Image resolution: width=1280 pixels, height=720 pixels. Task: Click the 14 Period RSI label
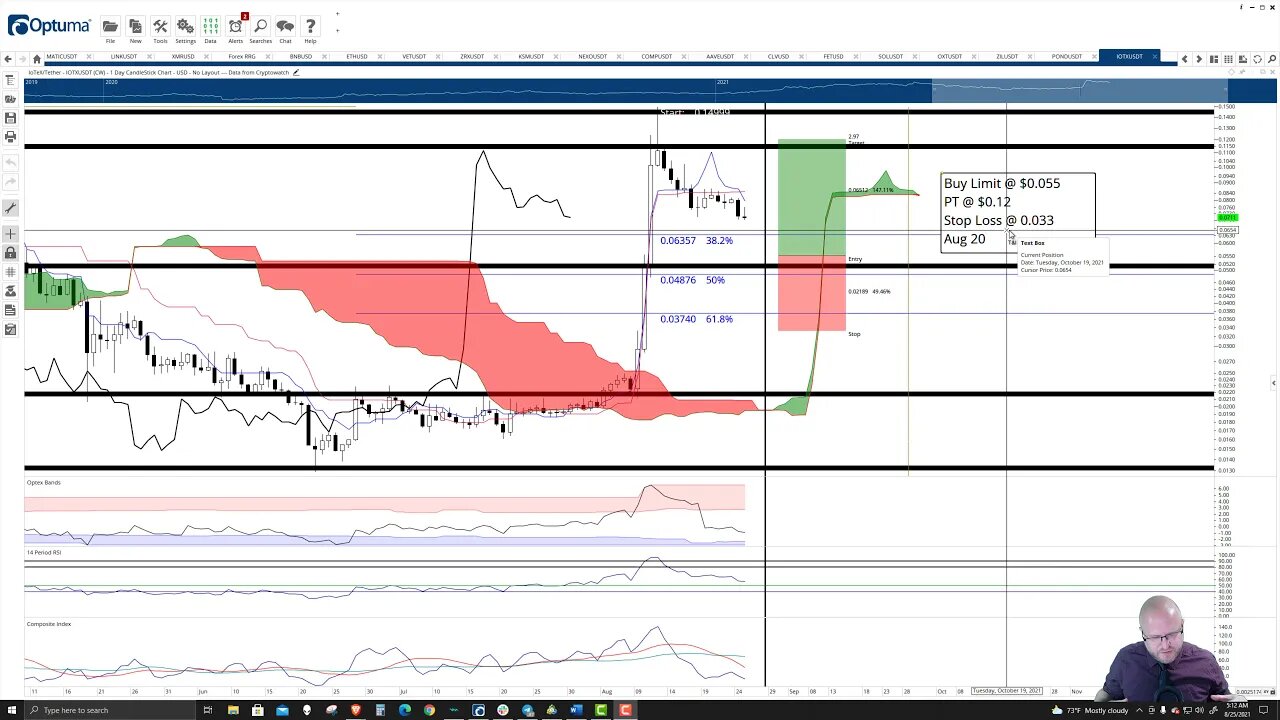(x=44, y=552)
